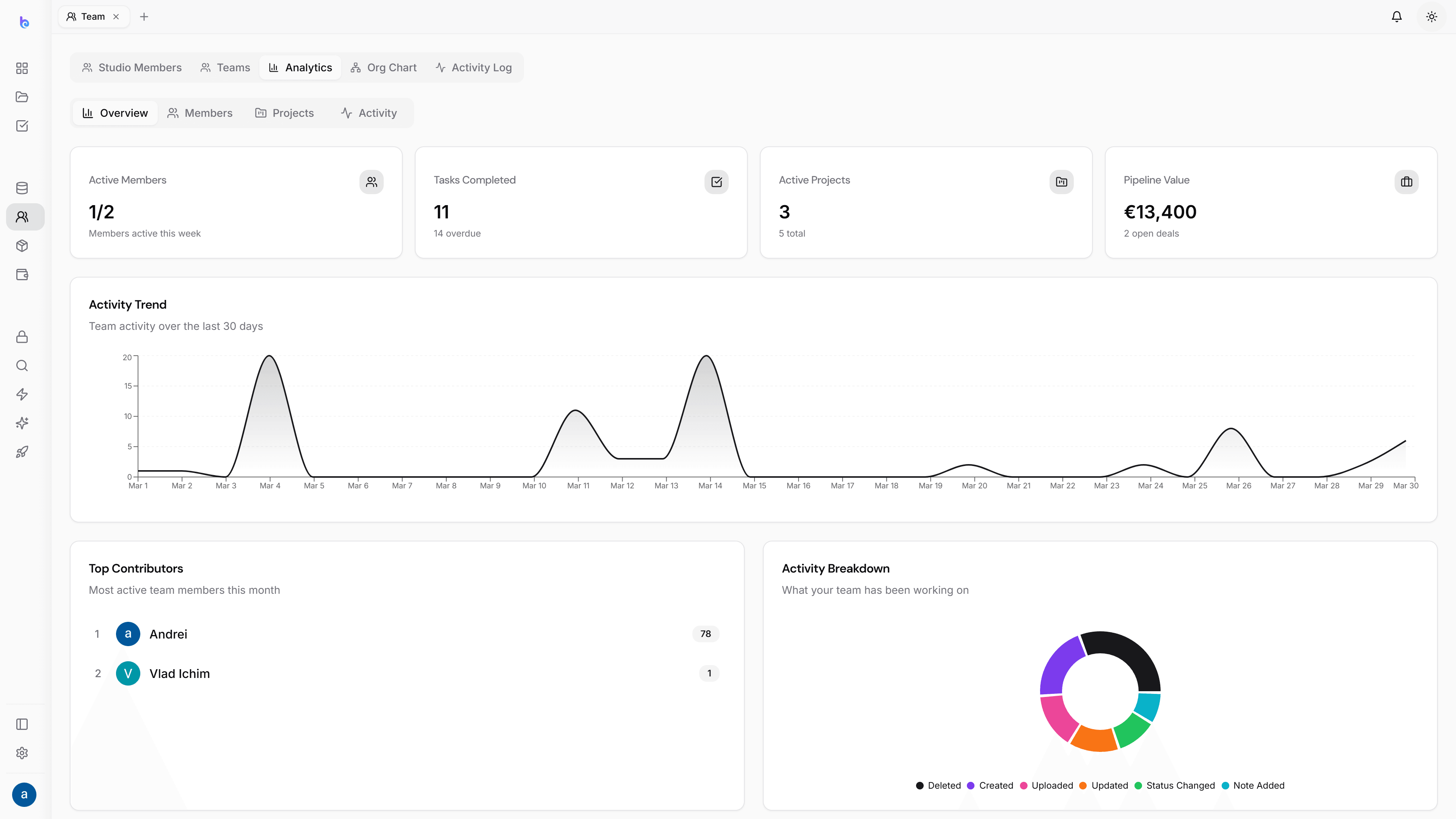The width and height of the screenshot is (1456, 819).
Task: Click the Created legend entry
Action: click(x=990, y=786)
